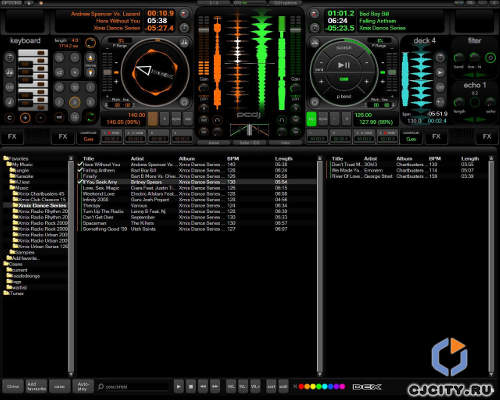Image resolution: width=500 pixels, height=400 pixels.
Task: Click the orange-ringed round button in the loop panel
Action: (75, 102)
